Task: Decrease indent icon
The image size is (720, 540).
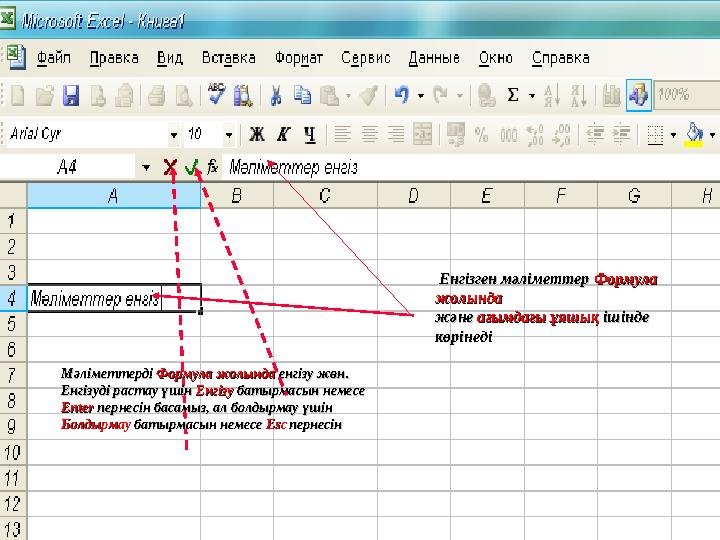Action: click(x=595, y=135)
